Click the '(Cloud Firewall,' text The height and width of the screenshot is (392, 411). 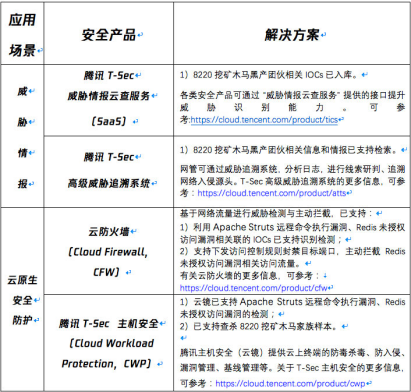(108, 252)
